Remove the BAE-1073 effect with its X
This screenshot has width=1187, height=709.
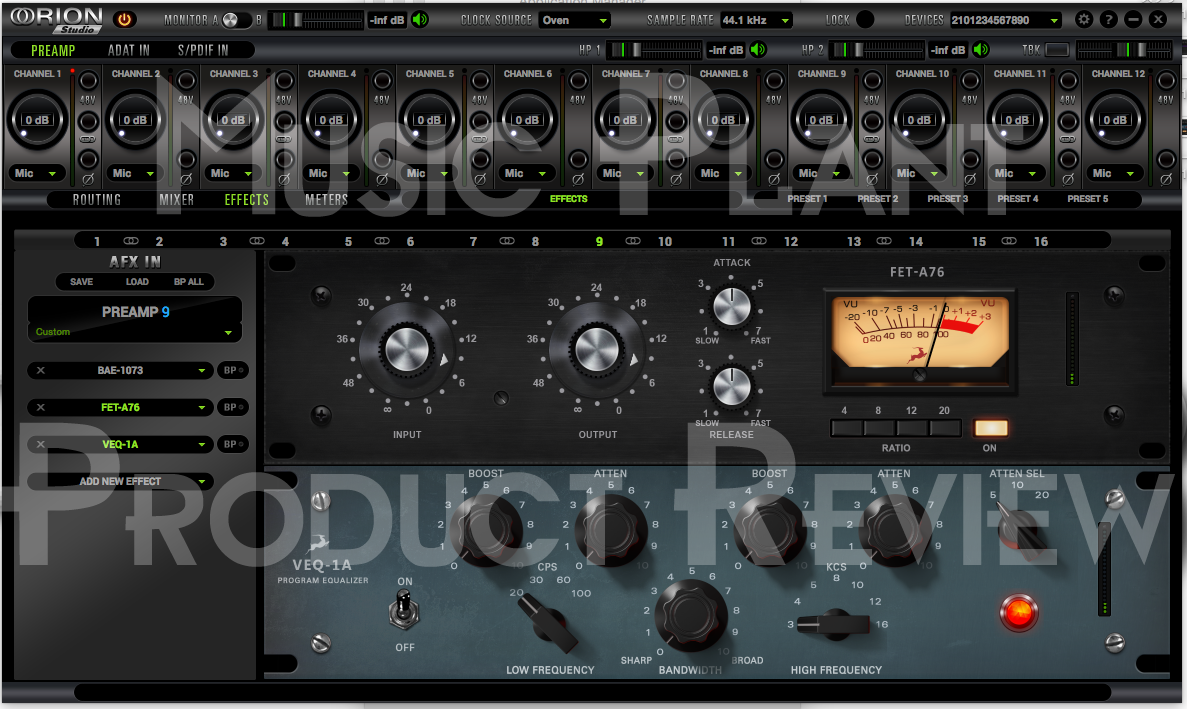[x=41, y=370]
